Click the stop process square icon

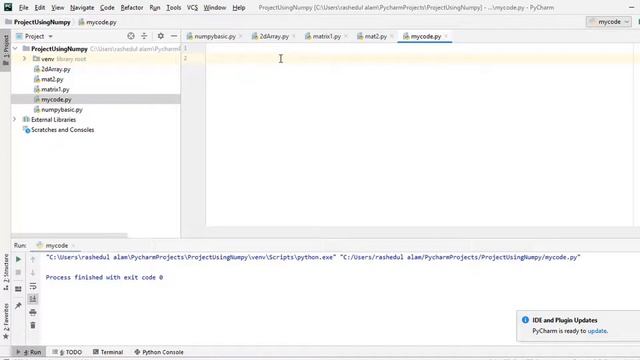(x=18, y=272)
